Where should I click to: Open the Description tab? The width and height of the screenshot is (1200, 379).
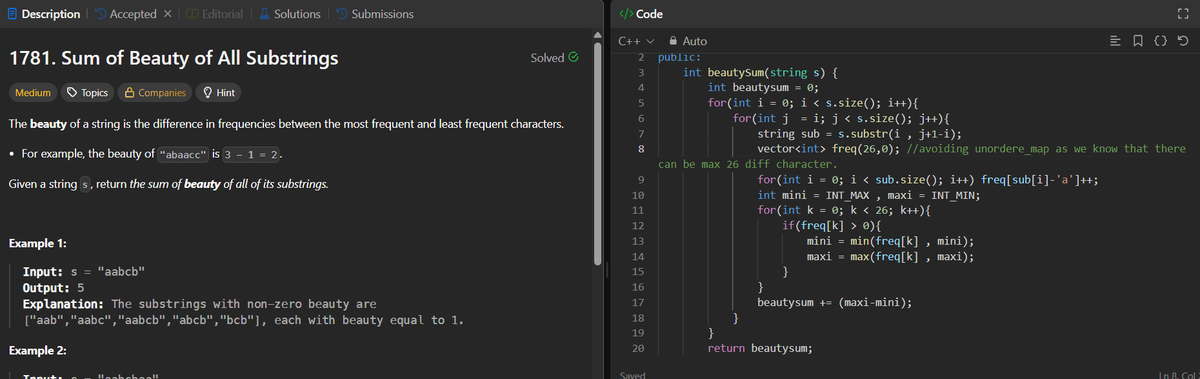[44, 14]
